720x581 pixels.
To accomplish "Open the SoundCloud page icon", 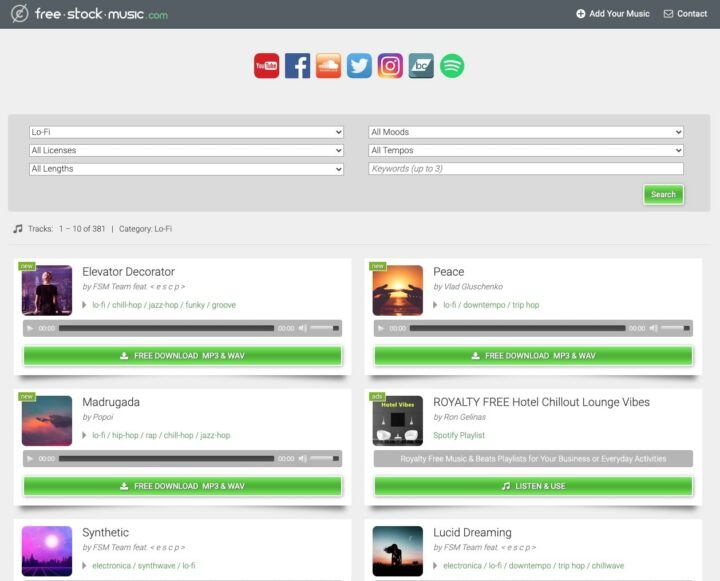I will coord(328,66).
